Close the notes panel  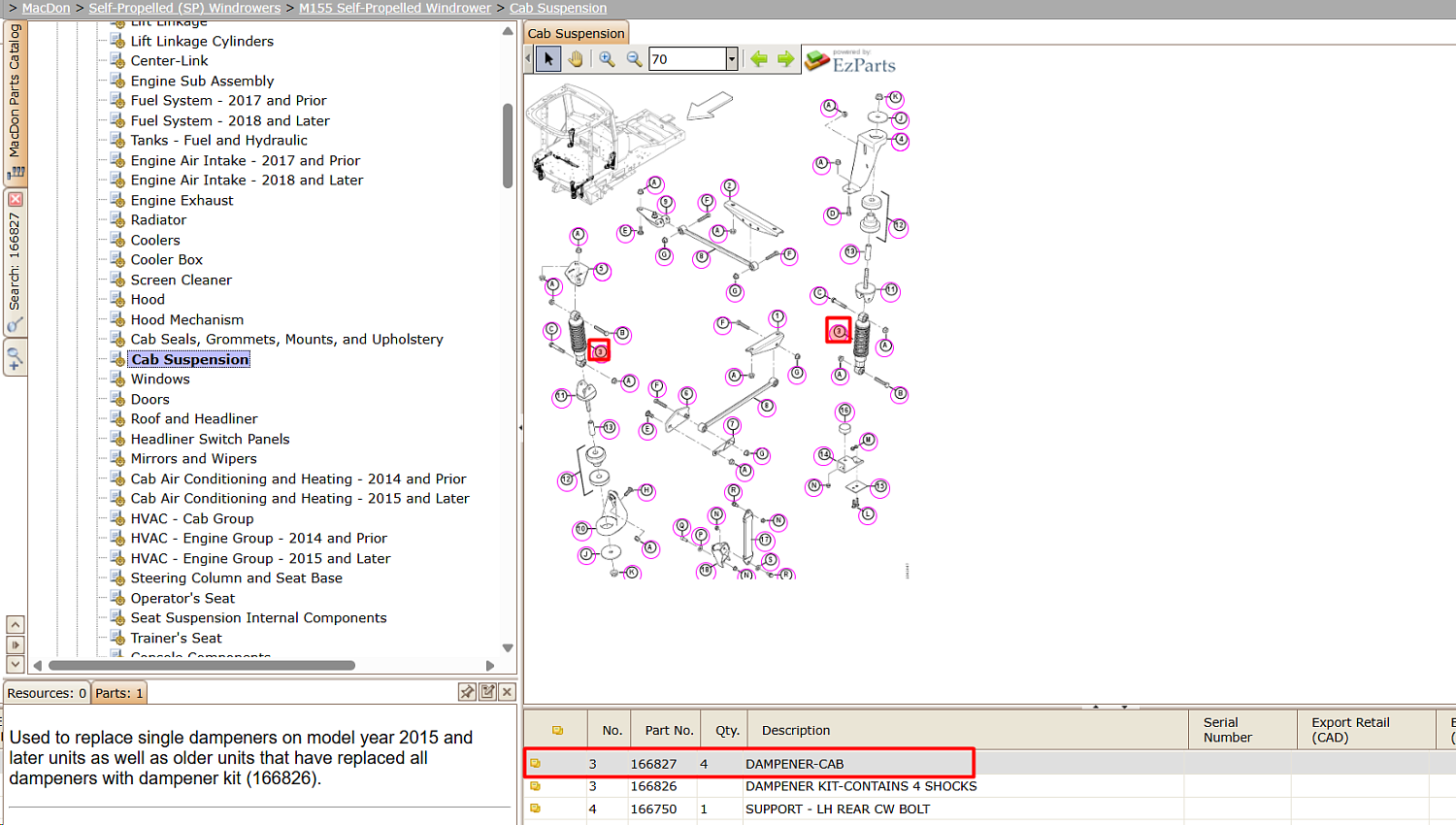coord(507,692)
